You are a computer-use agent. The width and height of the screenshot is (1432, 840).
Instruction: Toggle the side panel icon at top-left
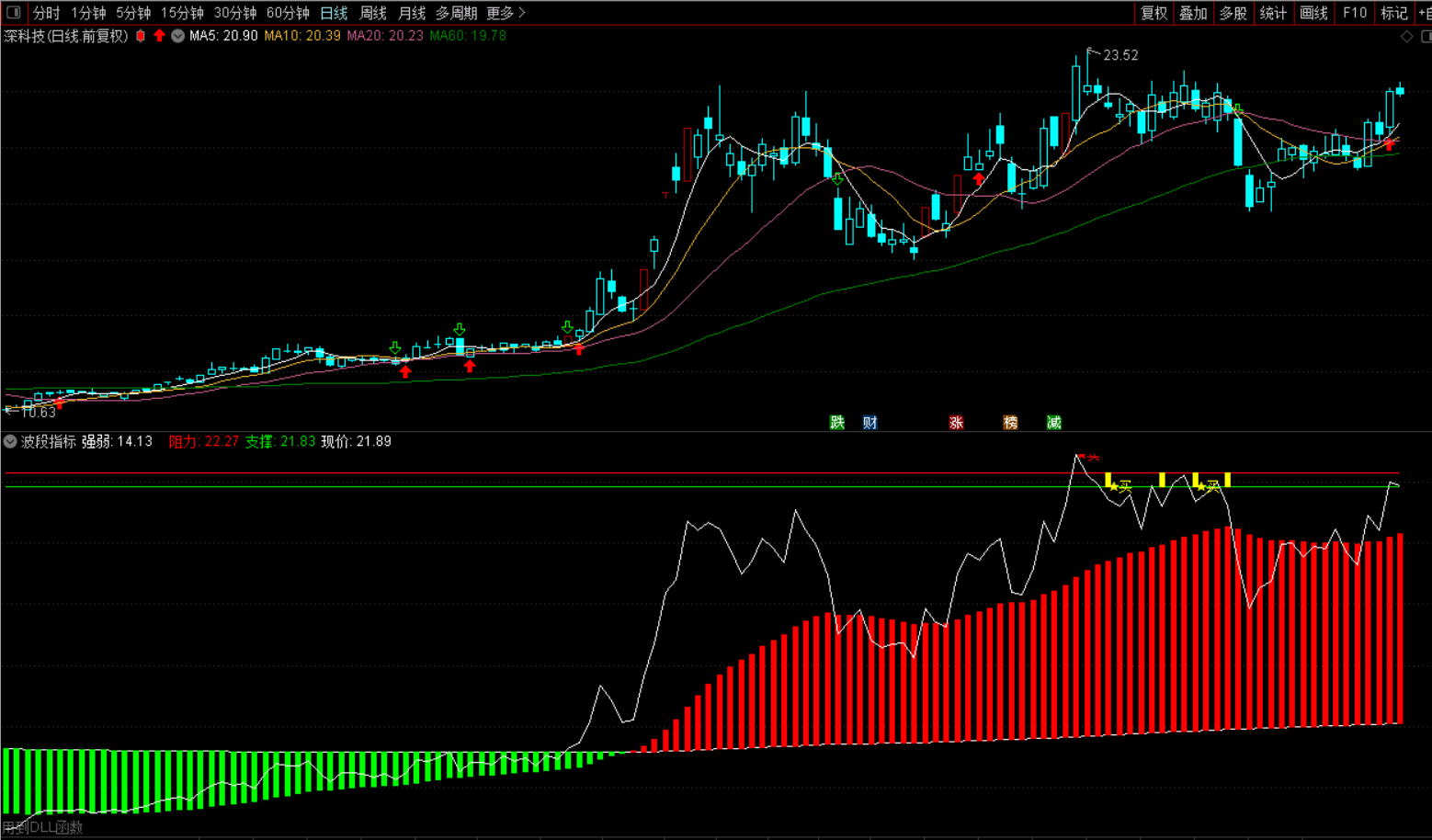coord(14,13)
